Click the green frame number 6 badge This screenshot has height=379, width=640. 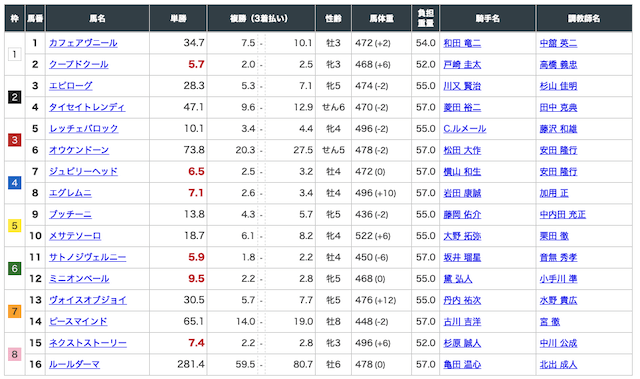[15, 268]
